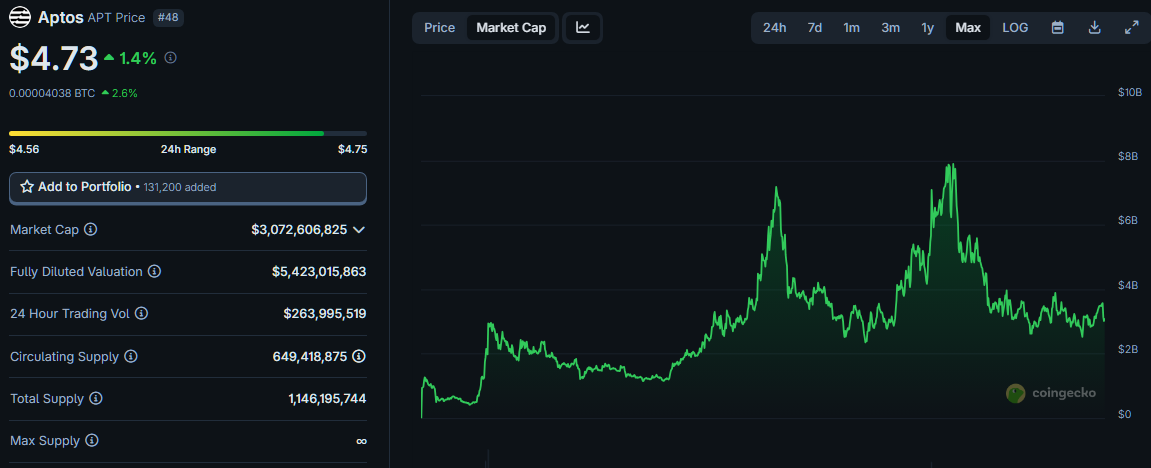Add Aptos to Portfolio button

(188, 188)
